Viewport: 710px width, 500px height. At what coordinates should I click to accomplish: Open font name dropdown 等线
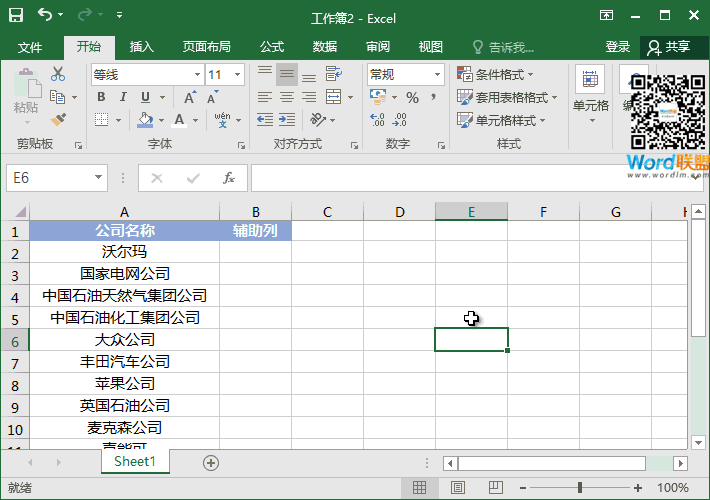pos(197,74)
